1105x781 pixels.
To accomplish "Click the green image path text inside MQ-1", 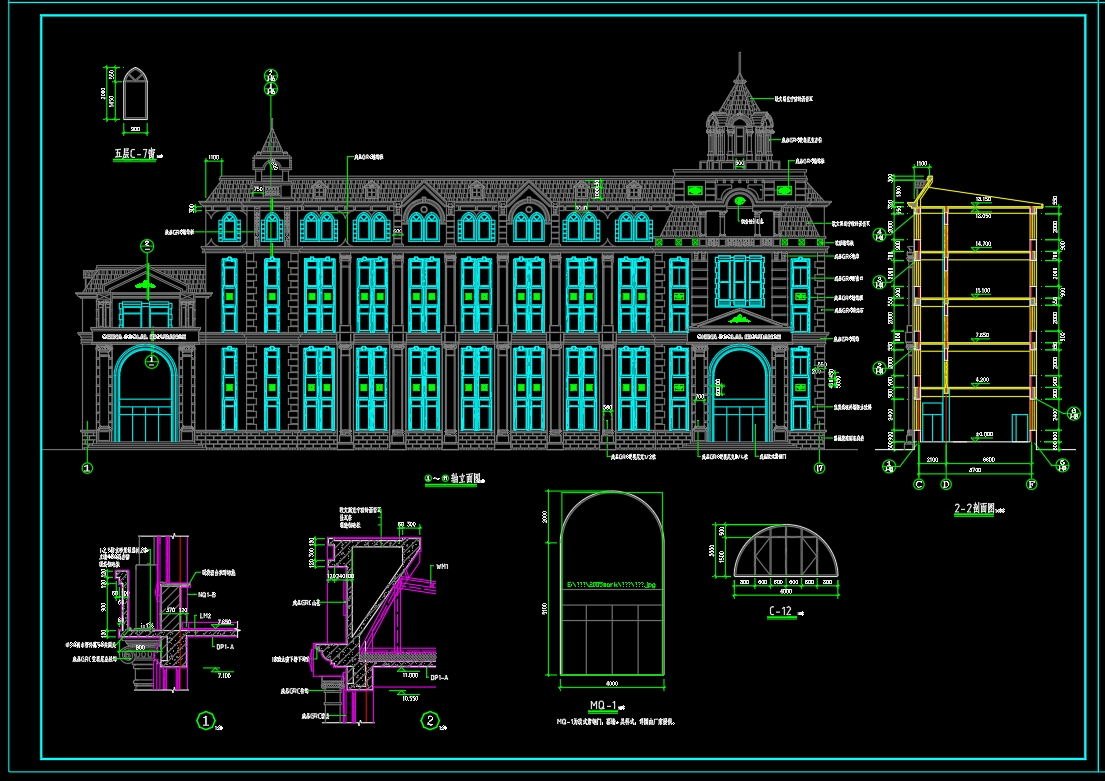I will click(611, 583).
